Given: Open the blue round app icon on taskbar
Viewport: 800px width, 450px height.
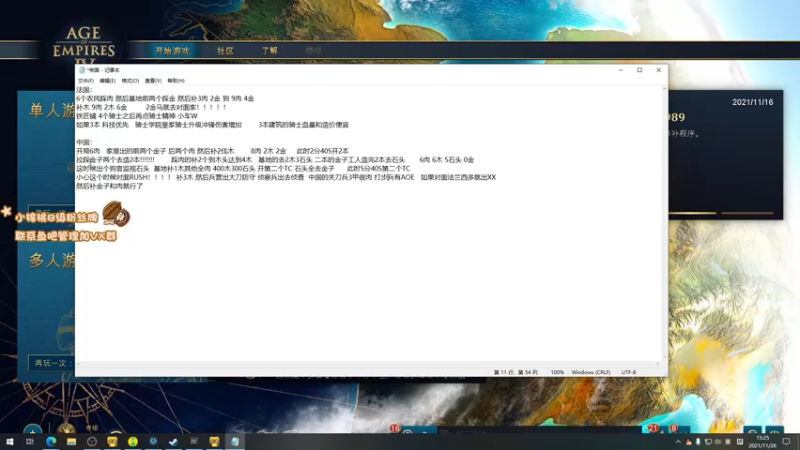Looking at the screenshot, I should point(153,441).
